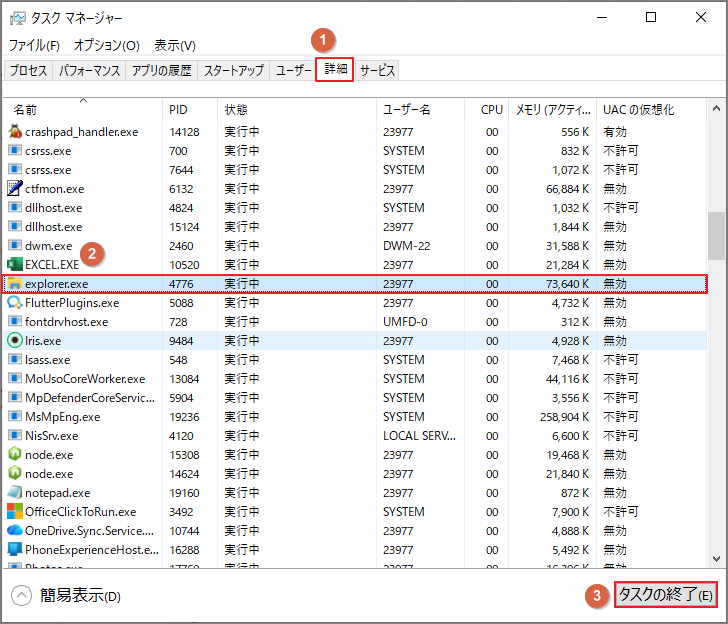Click the Iris.exe round icon
The image size is (728, 624).
click(15, 340)
